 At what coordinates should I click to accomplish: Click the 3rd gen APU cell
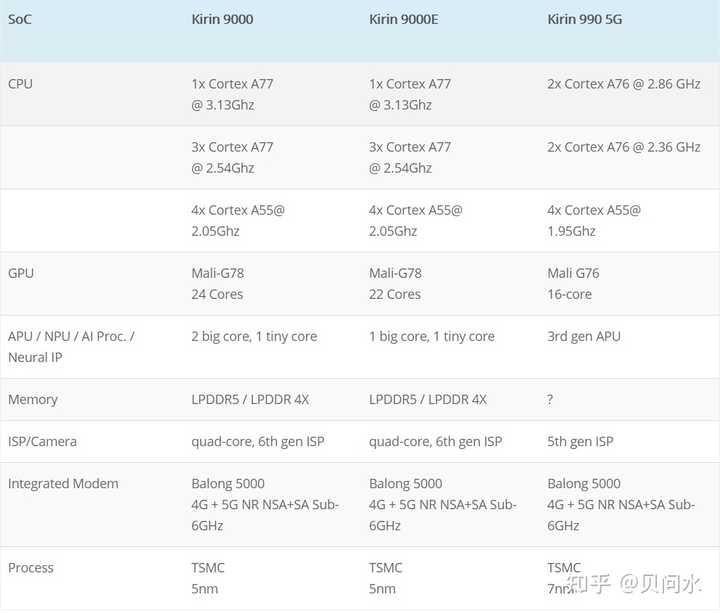[x=584, y=336]
